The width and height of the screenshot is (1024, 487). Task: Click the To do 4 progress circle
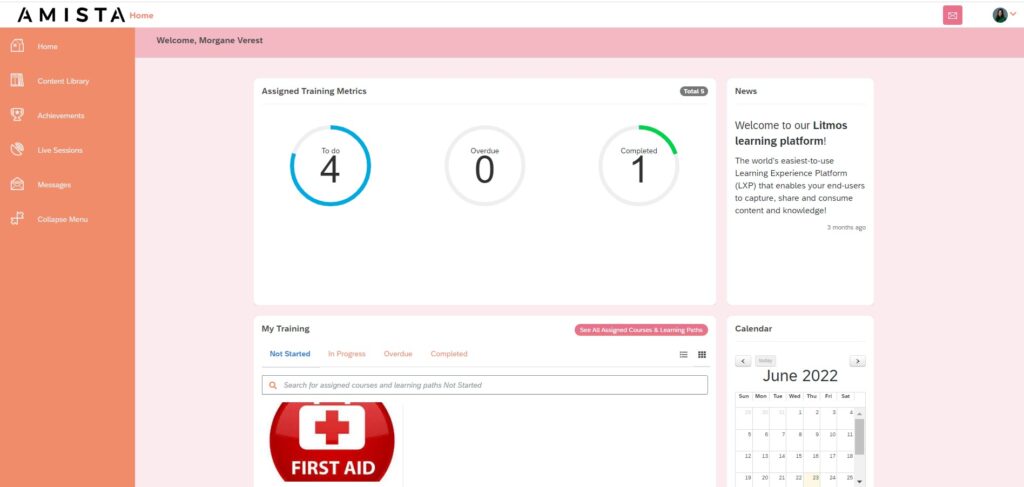click(x=330, y=166)
